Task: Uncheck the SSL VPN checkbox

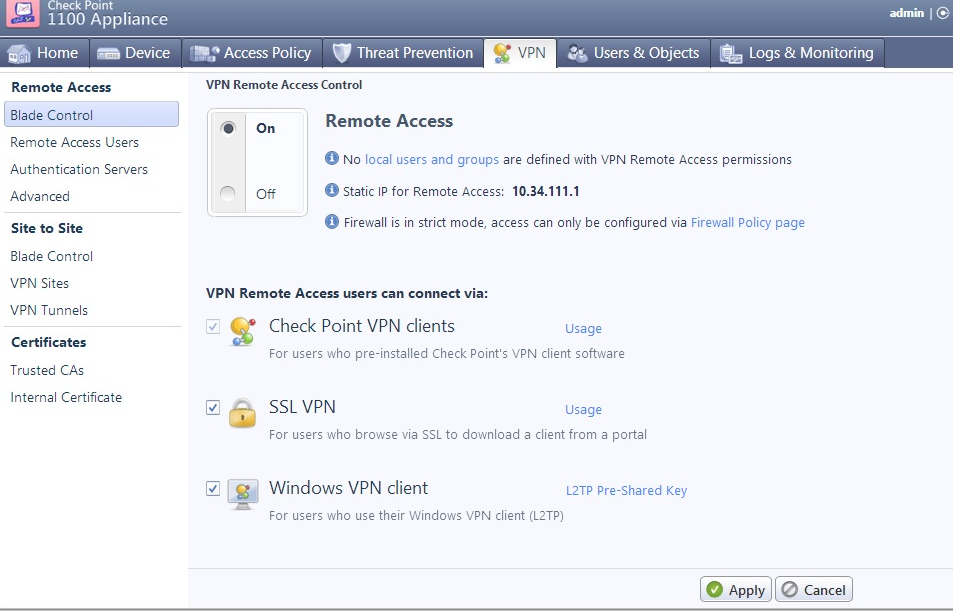Action: coord(212,407)
